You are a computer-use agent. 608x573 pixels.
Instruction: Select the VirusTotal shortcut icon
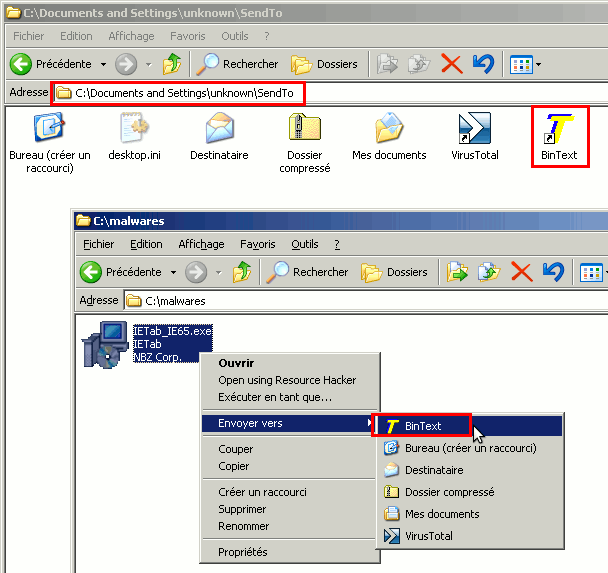pos(473,130)
